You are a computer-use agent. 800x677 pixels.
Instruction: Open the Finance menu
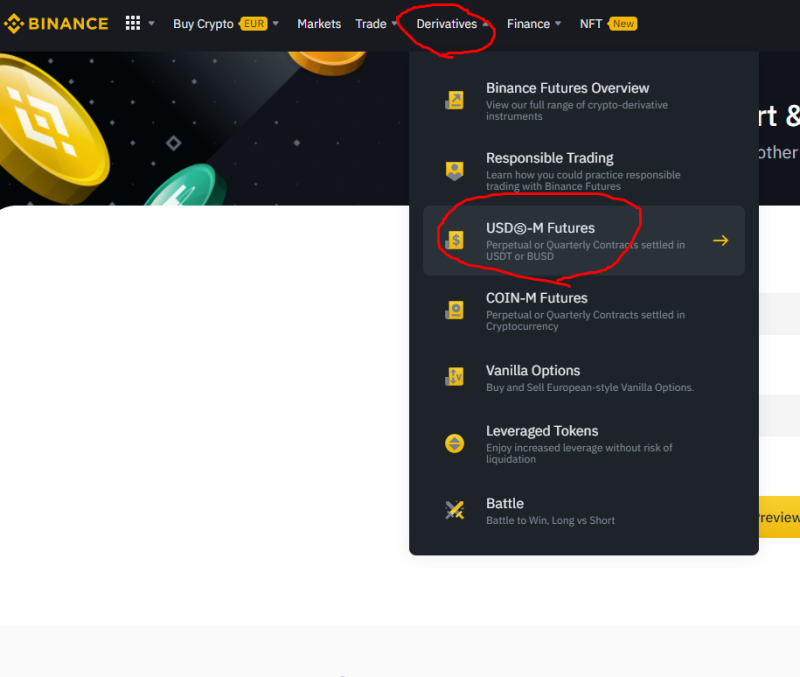(528, 24)
